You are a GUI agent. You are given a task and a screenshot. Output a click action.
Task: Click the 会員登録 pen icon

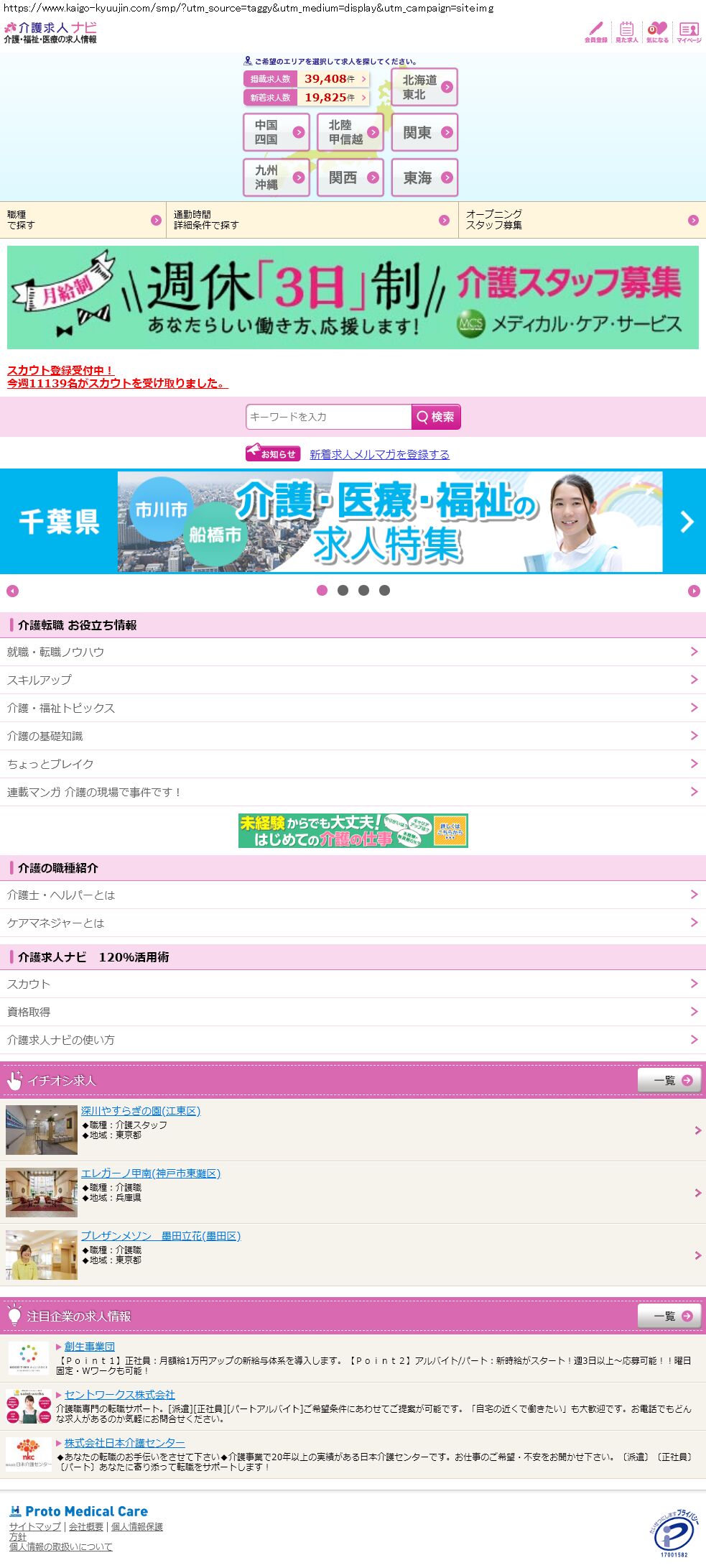coord(595,32)
